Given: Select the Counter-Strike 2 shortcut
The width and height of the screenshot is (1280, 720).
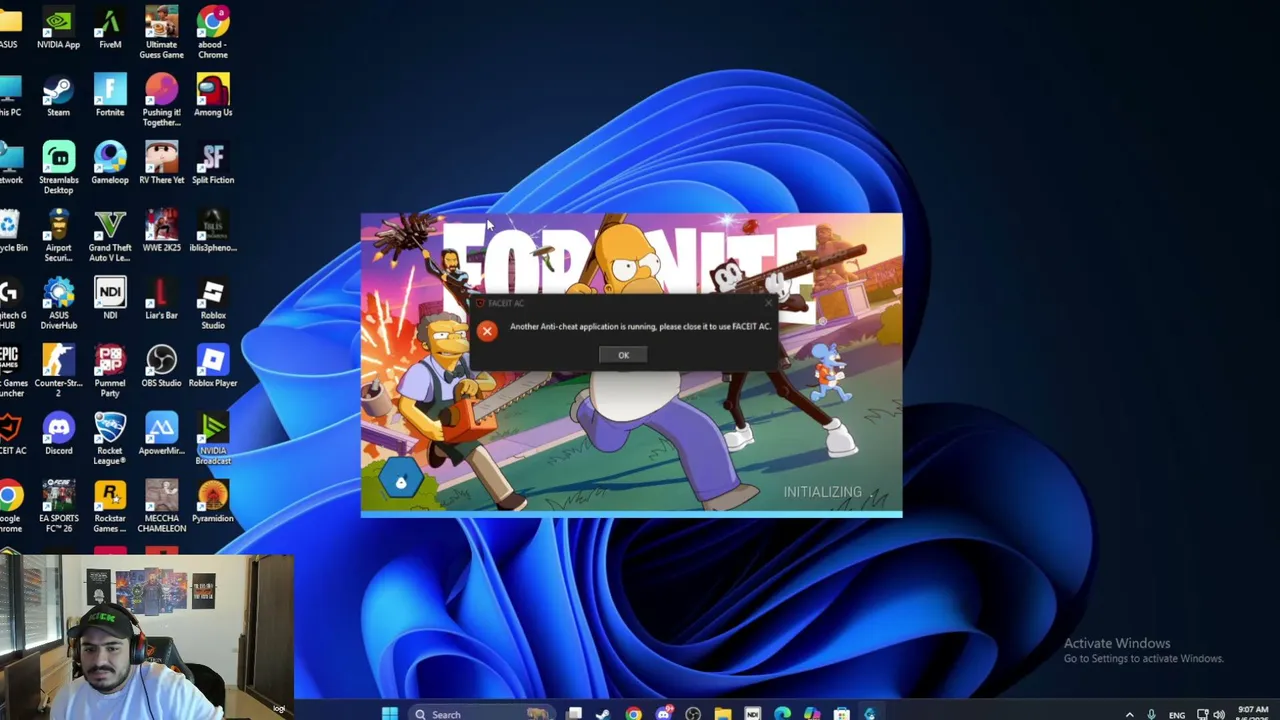Looking at the screenshot, I should 58,371.
